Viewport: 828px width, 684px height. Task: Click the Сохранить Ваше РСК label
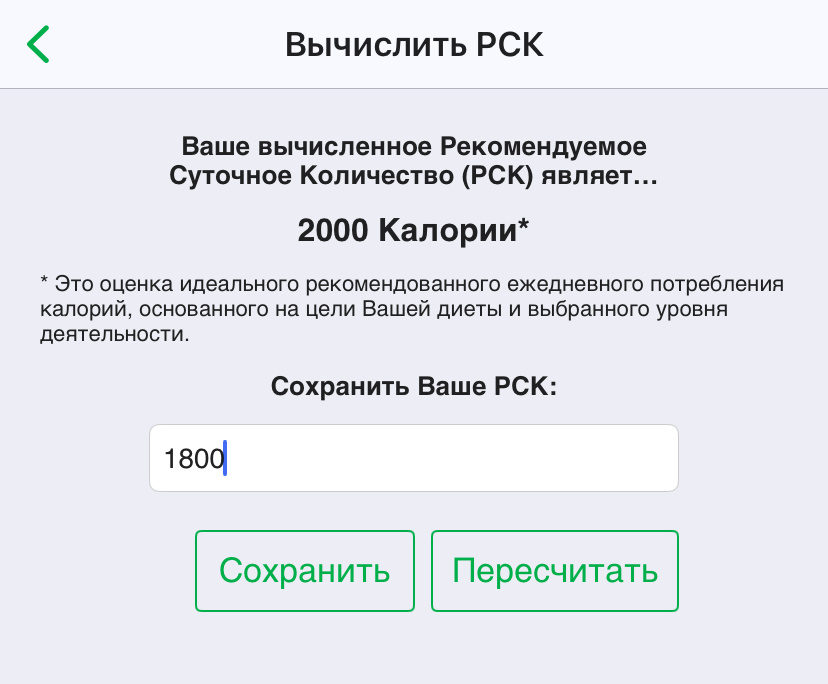[413, 385]
